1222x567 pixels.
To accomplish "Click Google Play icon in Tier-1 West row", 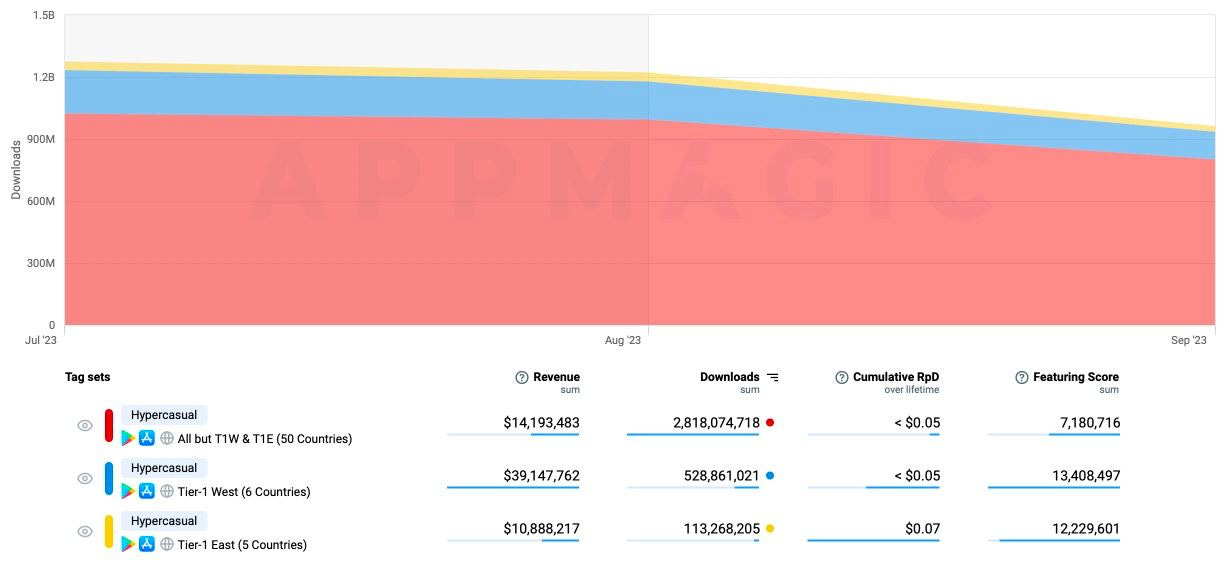I will tap(128, 491).
